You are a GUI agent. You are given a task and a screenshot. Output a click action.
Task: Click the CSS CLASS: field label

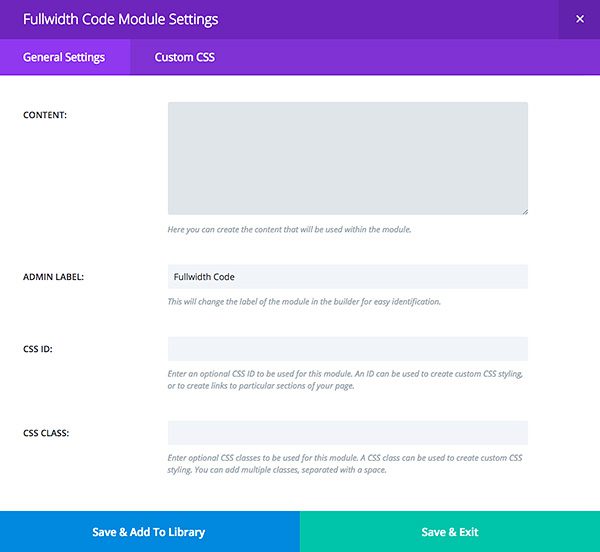click(46, 433)
